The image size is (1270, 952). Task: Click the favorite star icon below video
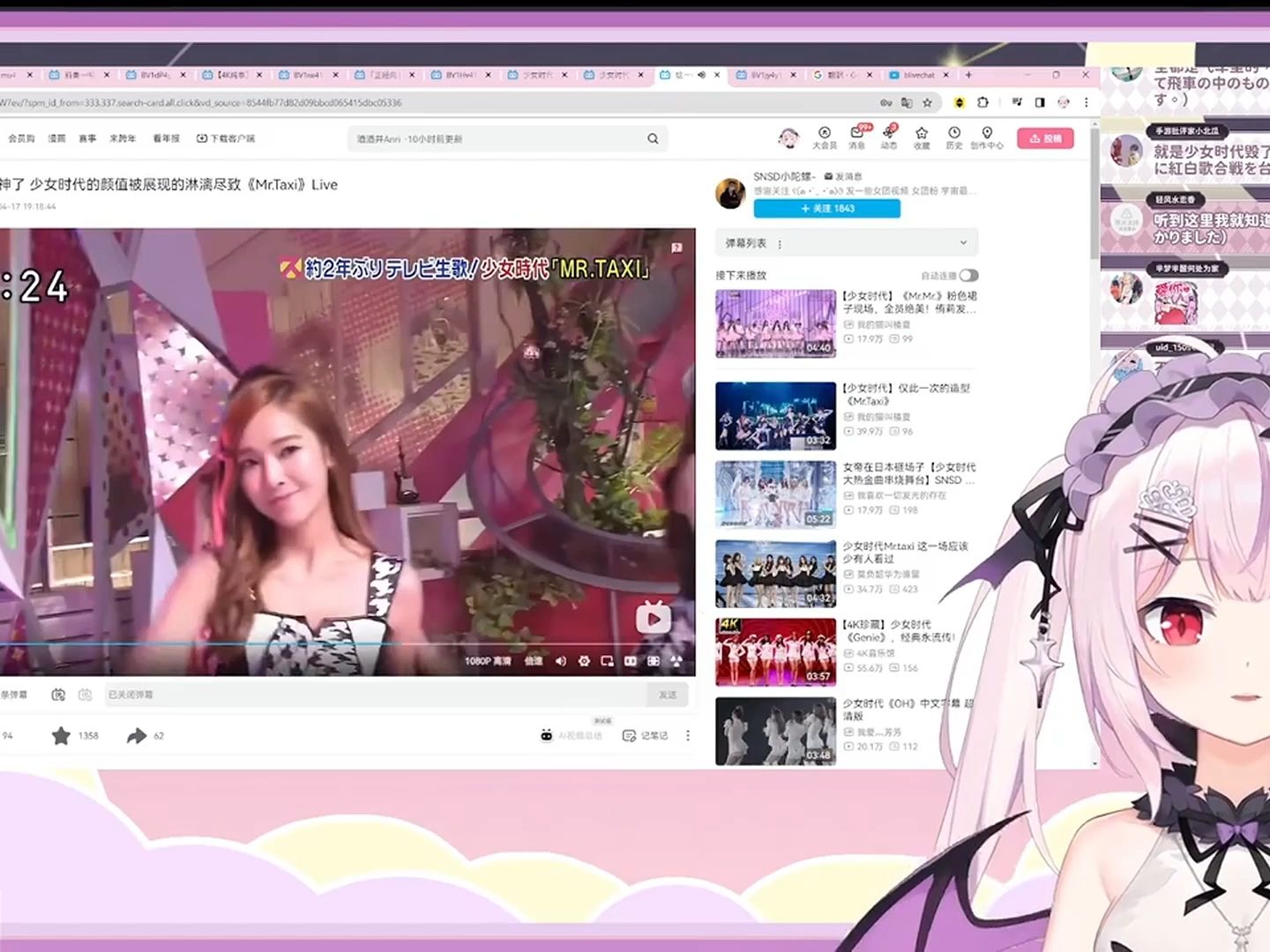pos(61,735)
